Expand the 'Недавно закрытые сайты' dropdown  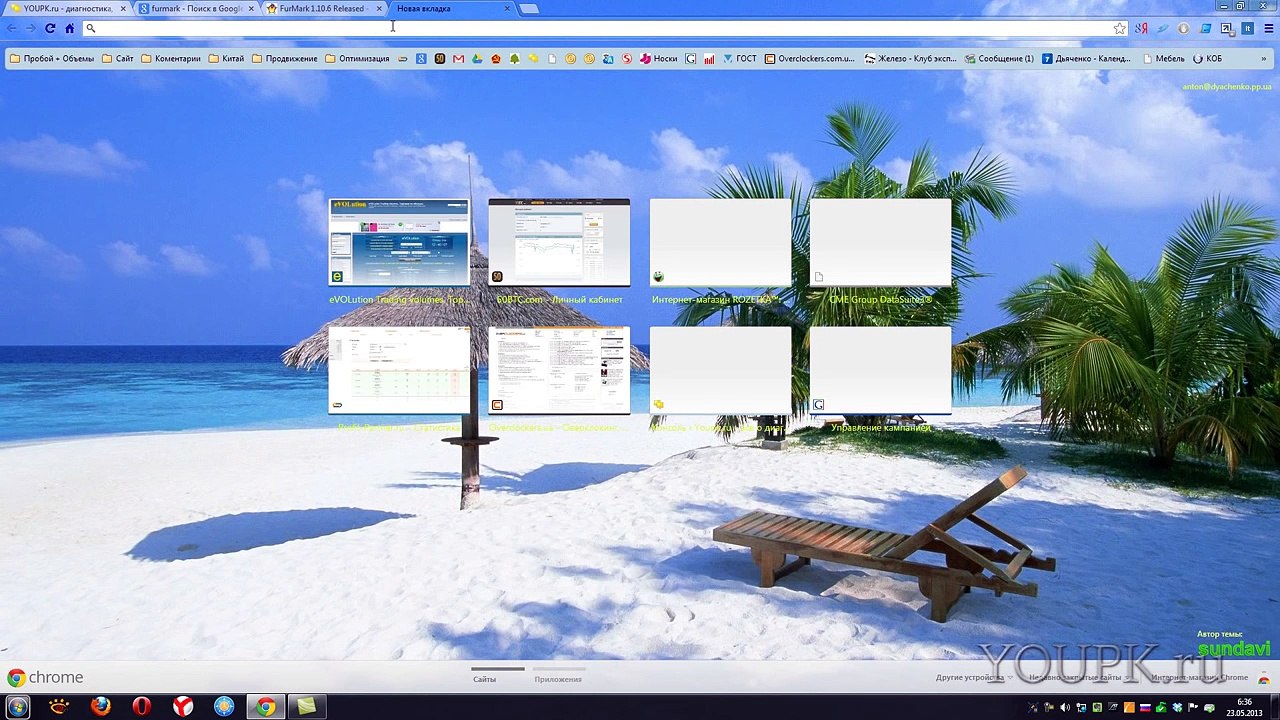[1080, 677]
